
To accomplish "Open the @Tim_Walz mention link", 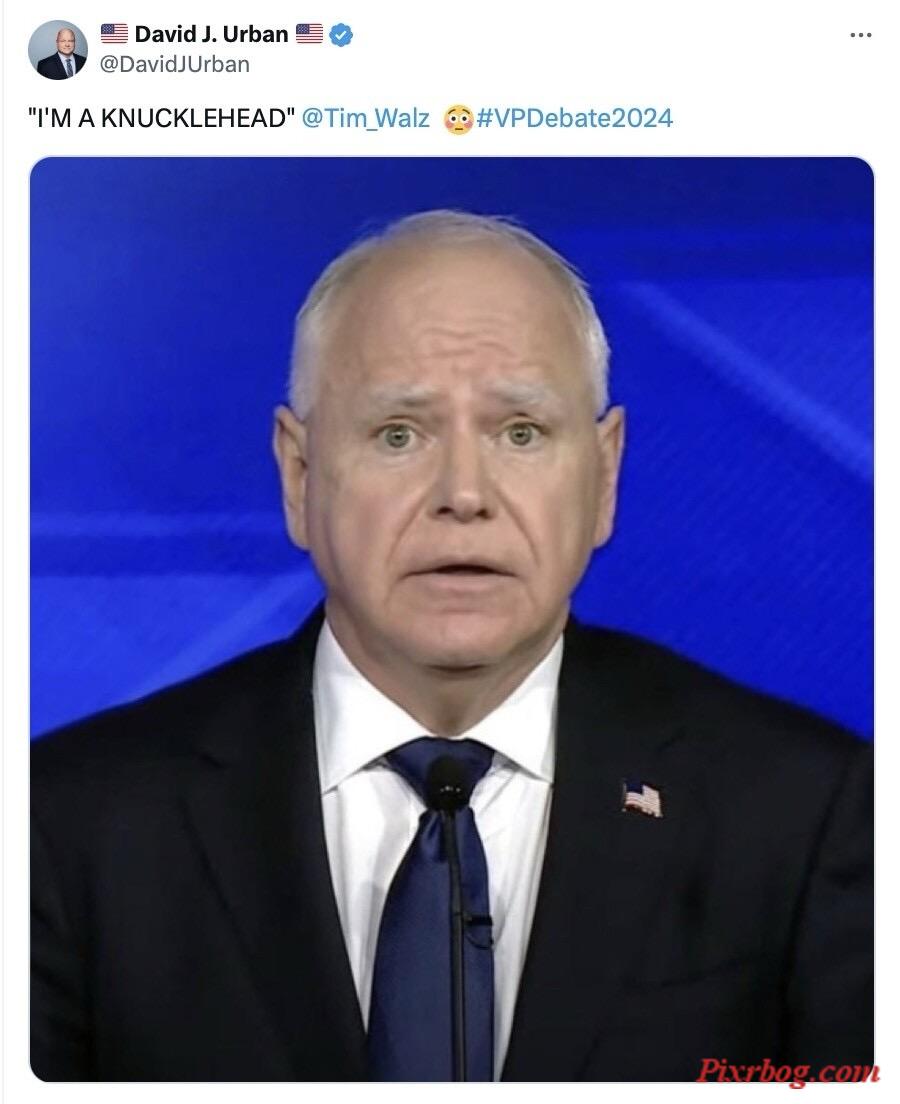I will click(x=365, y=118).
